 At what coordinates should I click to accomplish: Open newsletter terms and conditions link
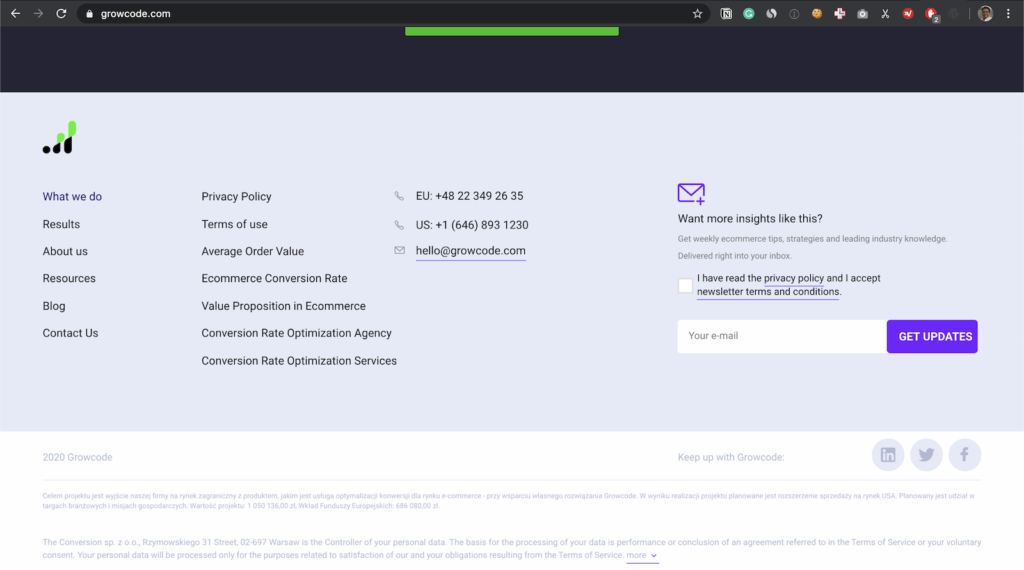tap(768, 292)
